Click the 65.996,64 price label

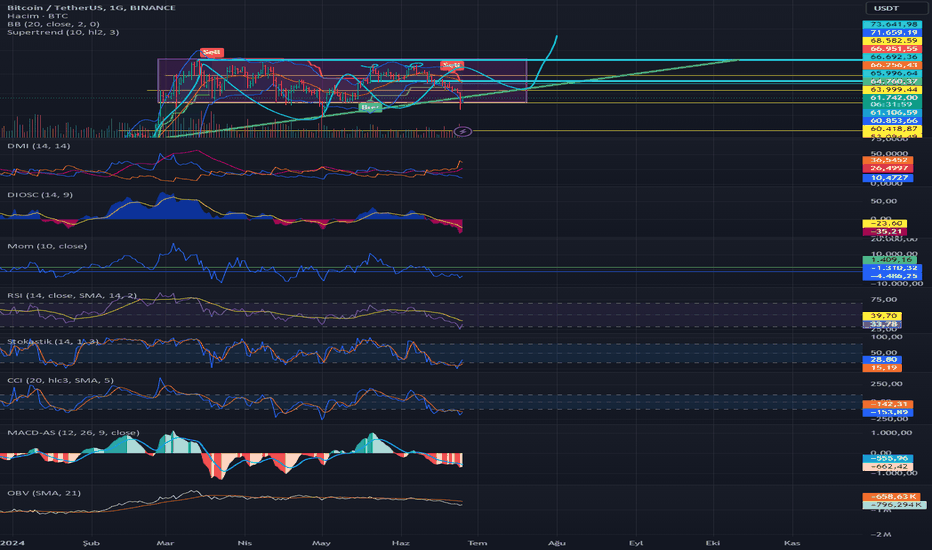point(892,73)
